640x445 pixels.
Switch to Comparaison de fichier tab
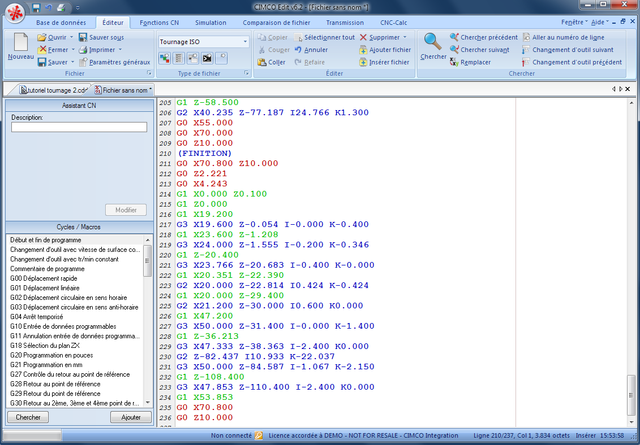pyautogui.click(x=276, y=22)
